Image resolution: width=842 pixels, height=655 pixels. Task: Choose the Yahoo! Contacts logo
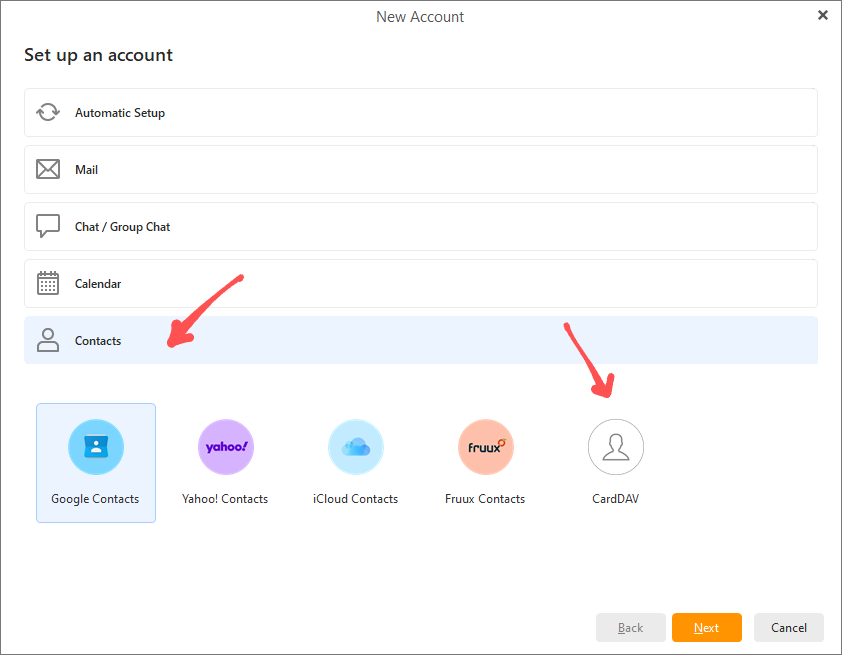click(x=226, y=447)
